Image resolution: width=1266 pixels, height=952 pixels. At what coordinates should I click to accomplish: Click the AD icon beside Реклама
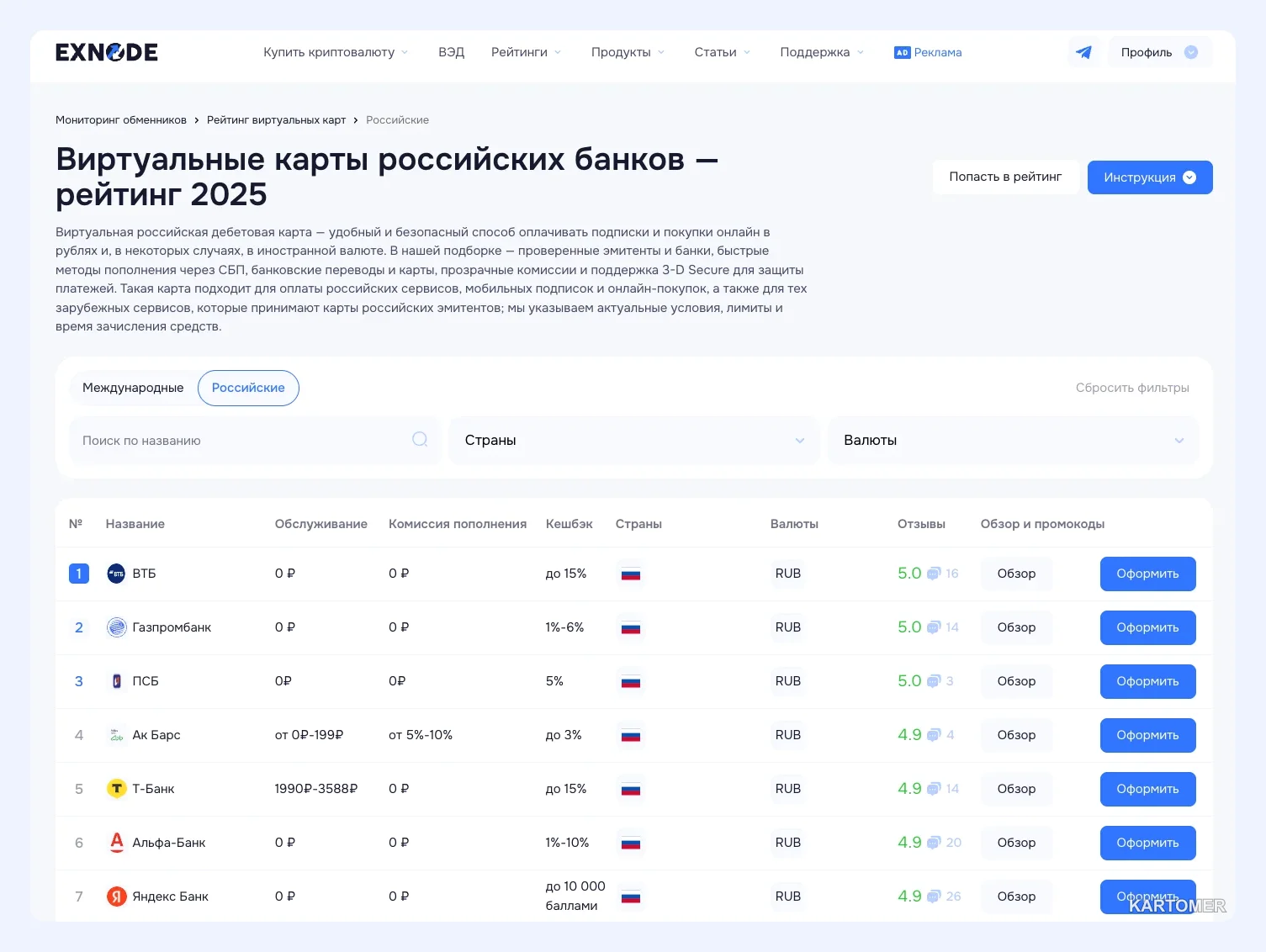(902, 52)
